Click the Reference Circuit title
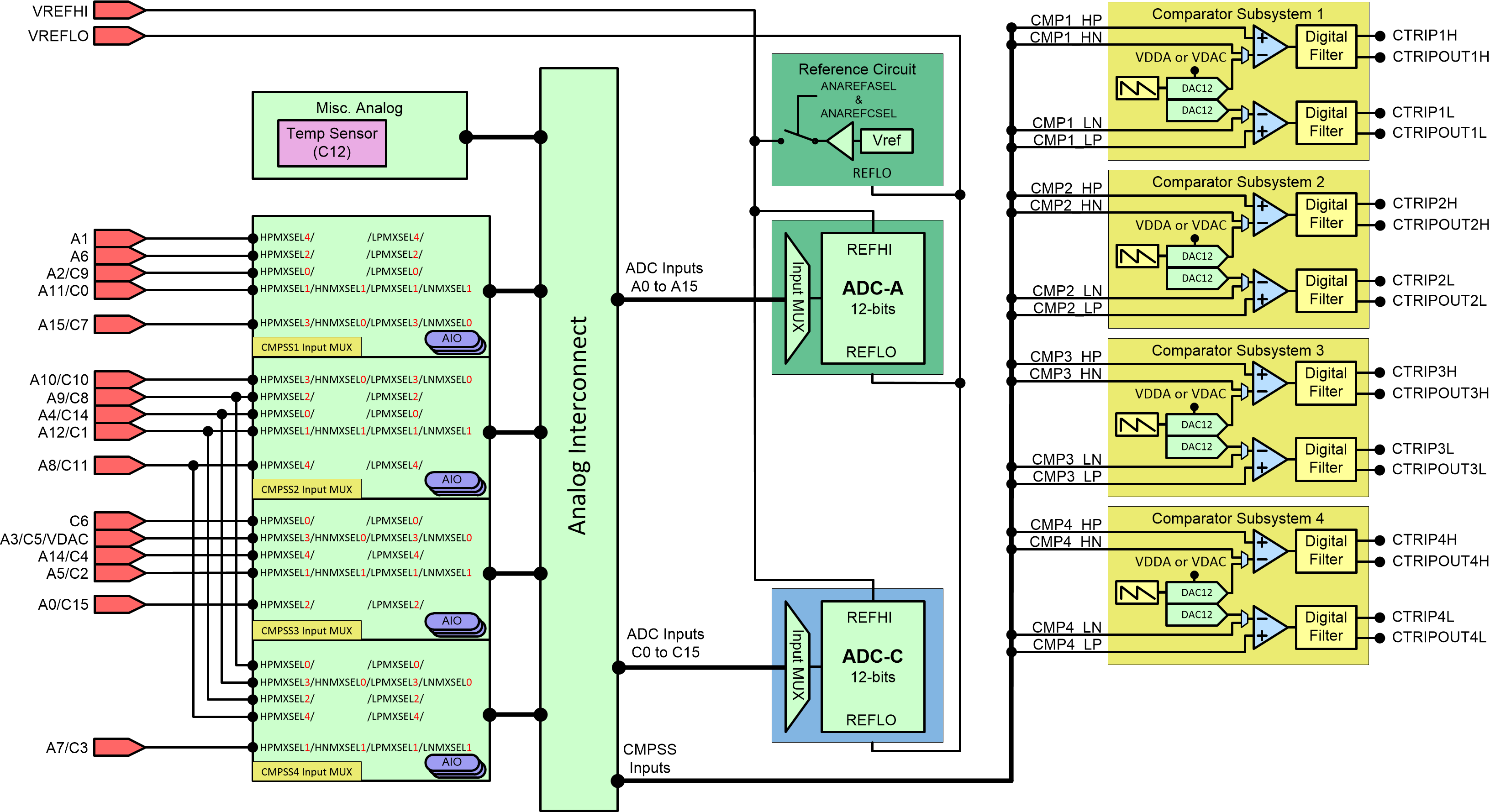The height and width of the screenshot is (812, 1490). coord(857,69)
